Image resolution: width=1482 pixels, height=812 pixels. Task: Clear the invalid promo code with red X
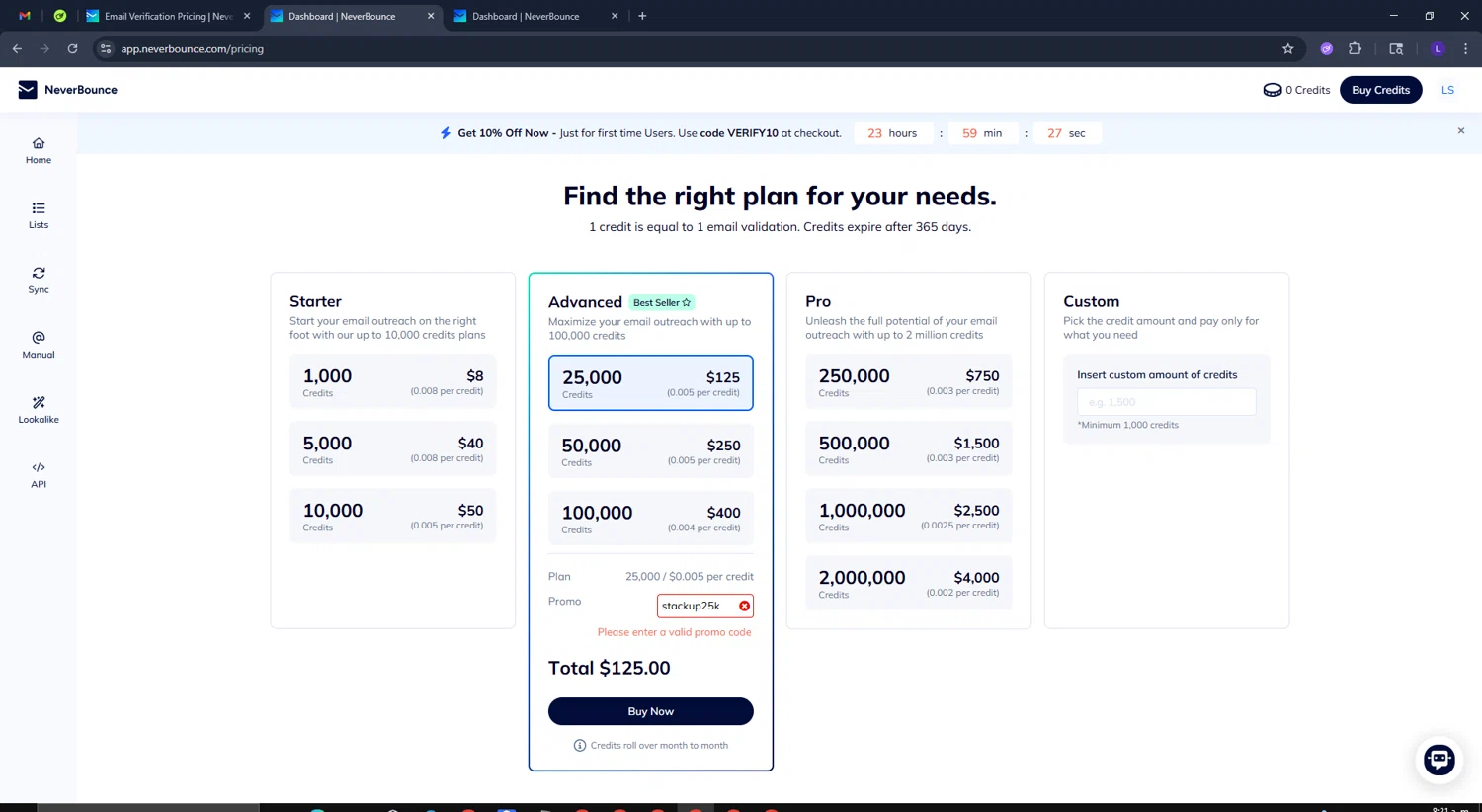(745, 606)
